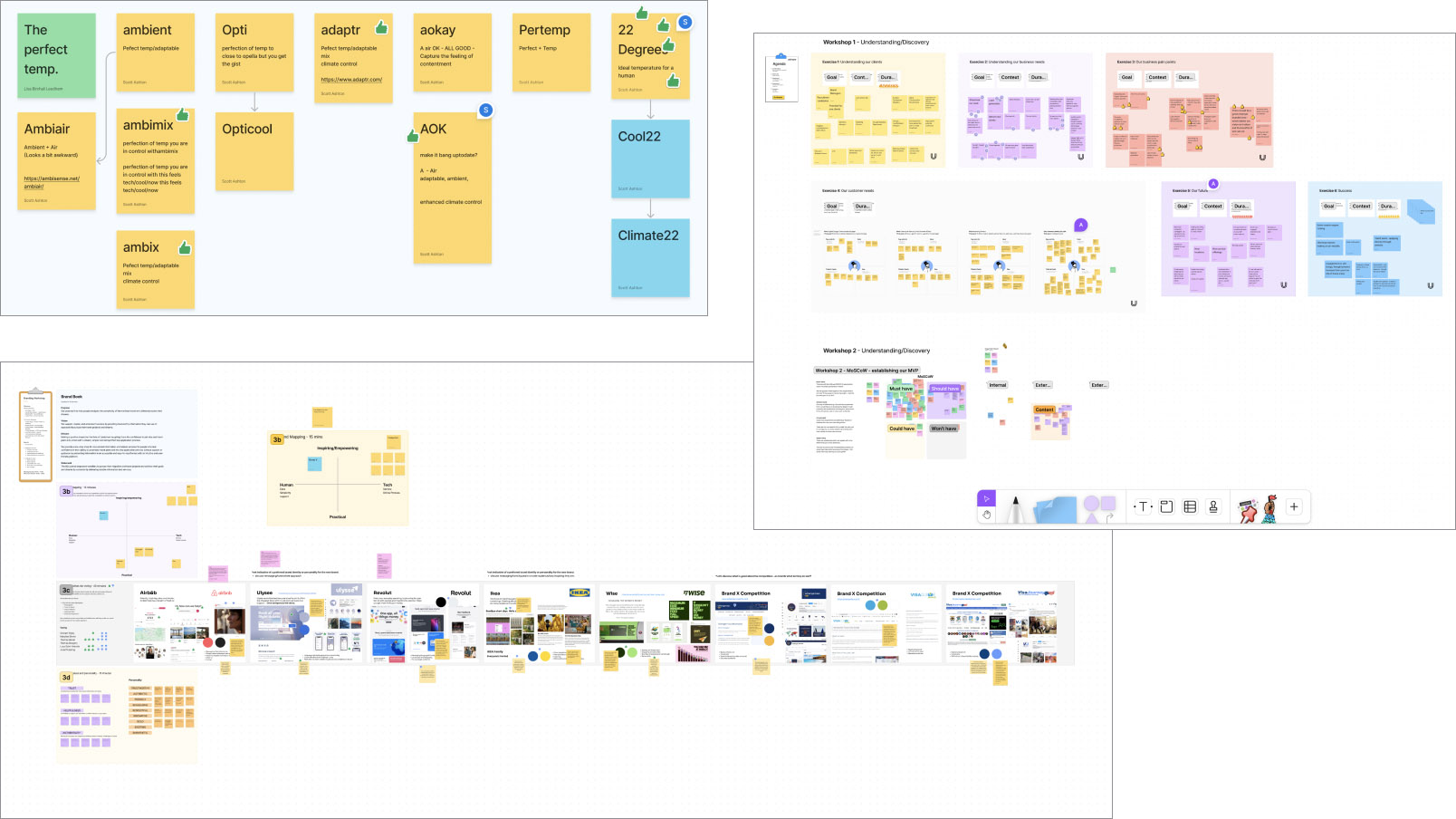Click the plus More tools button
This screenshot has height=819, width=1456.
pyautogui.click(x=1294, y=506)
